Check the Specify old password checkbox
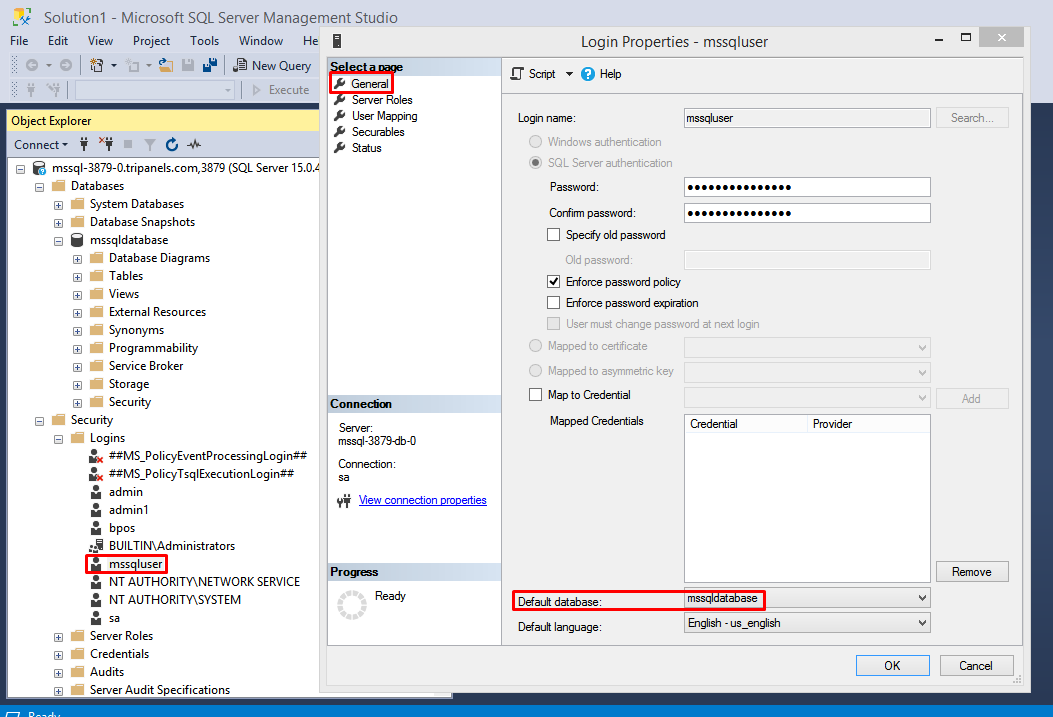 coord(554,235)
